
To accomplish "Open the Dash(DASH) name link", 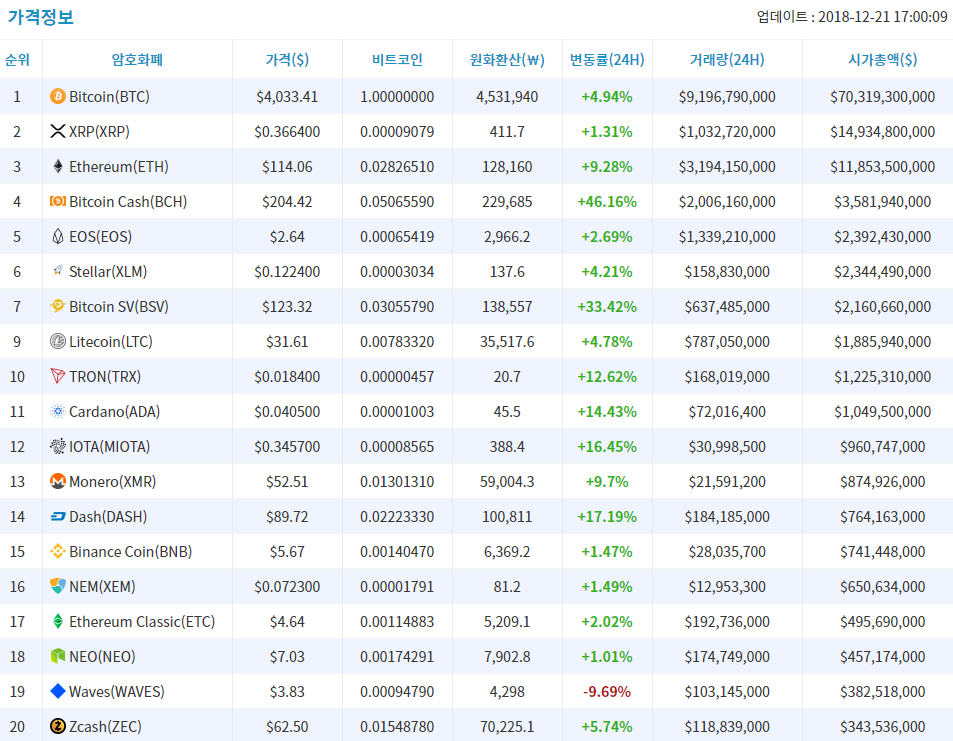I will click(108, 517).
